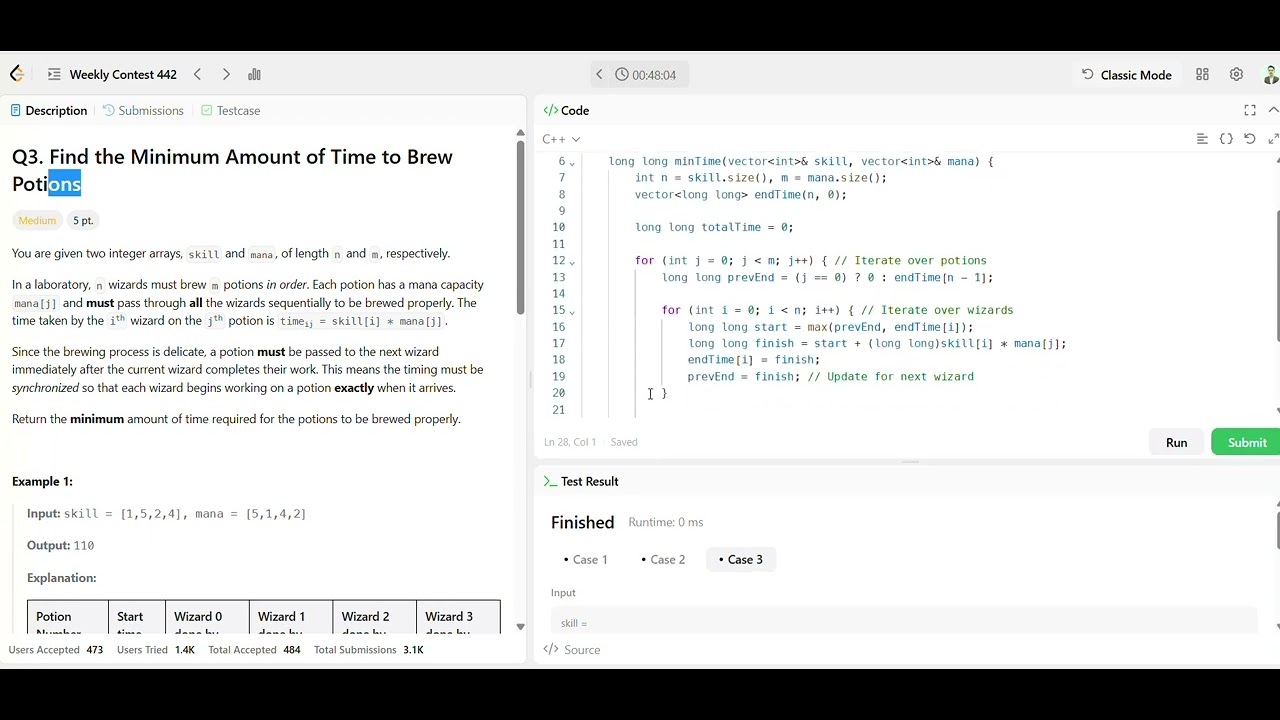
Task: Select Case 3 result
Action: pos(741,559)
